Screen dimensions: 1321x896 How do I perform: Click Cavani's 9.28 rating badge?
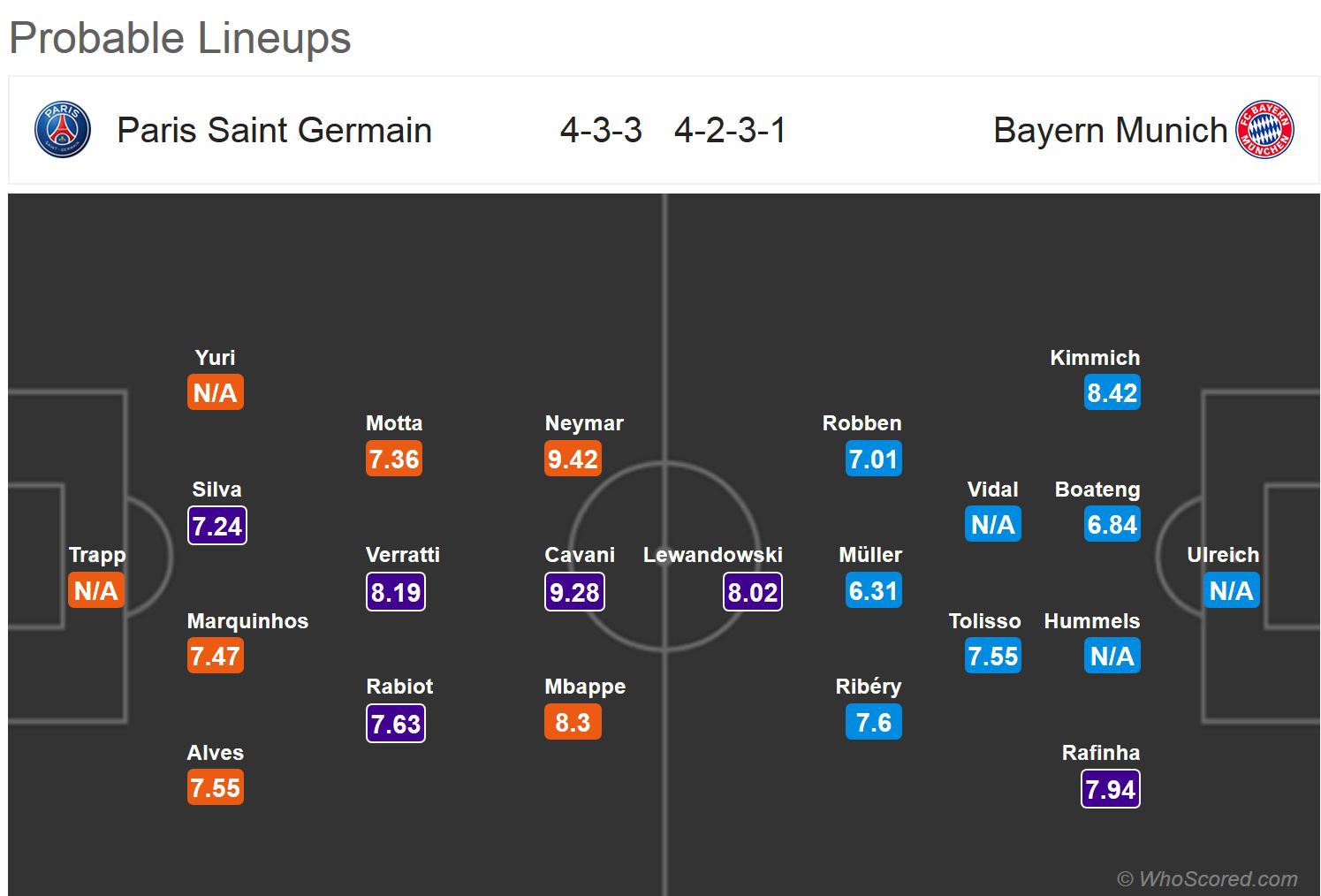574,592
